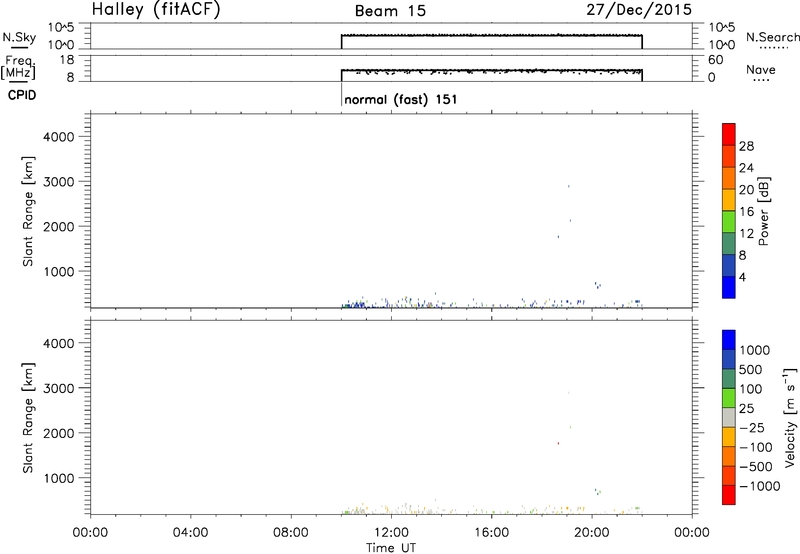
Task: Click the green echo cluster near 20:00 in velocity panel
Action: 597,491
